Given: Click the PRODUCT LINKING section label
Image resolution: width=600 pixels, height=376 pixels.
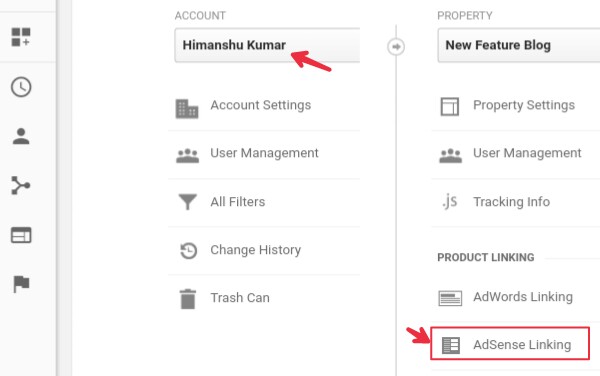Looking at the screenshot, I should click(x=486, y=257).
